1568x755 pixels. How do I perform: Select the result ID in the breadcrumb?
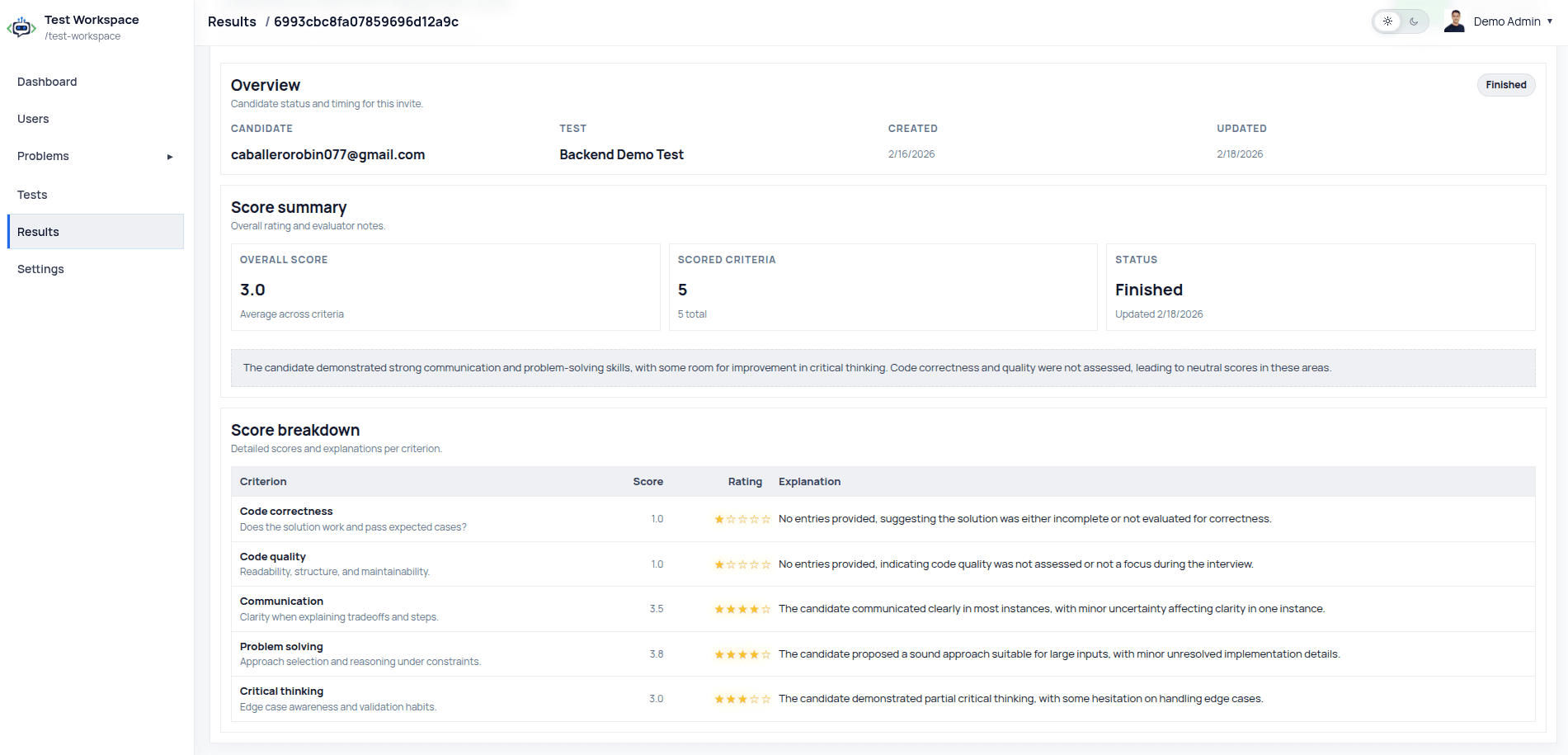(x=366, y=21)
